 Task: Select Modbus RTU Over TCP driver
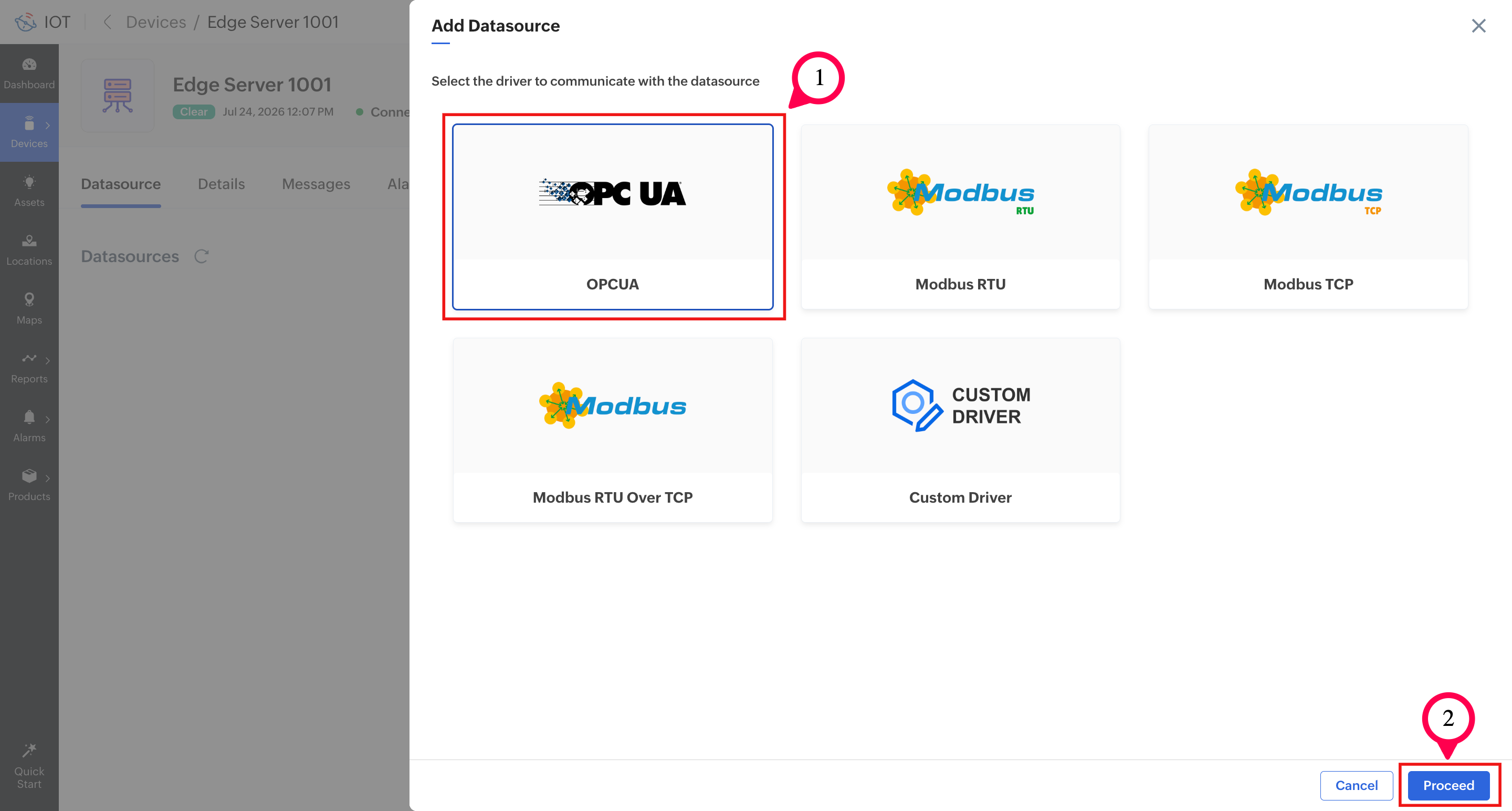[612, 430]
